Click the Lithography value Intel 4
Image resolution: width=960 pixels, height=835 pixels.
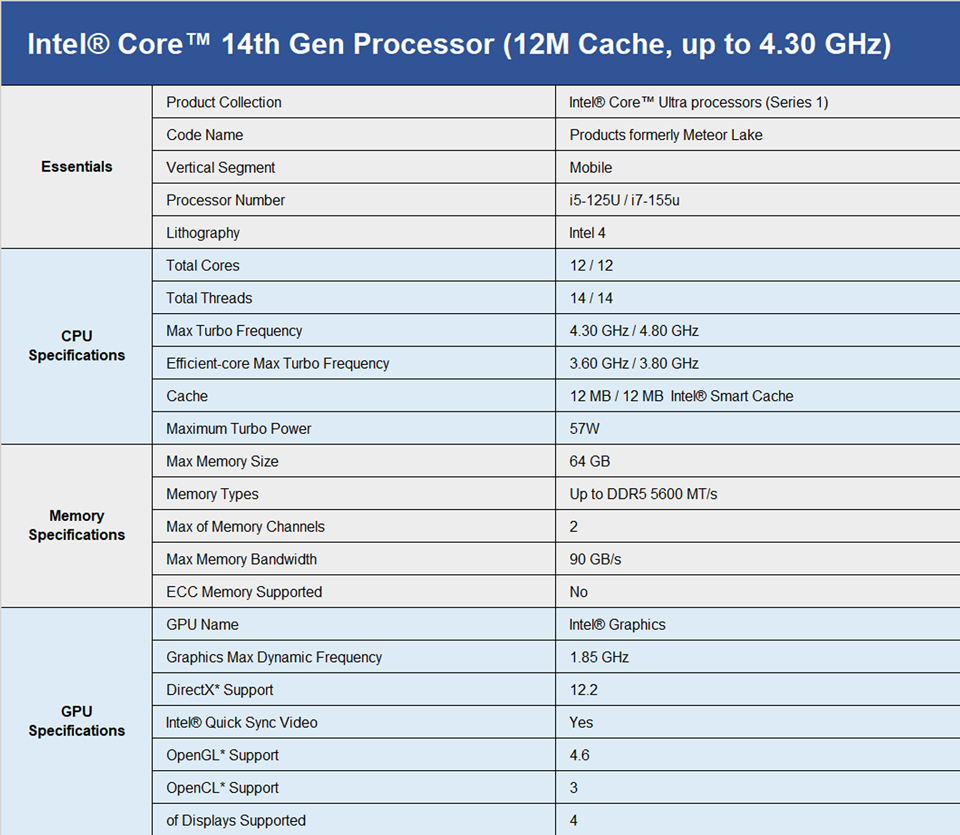(x=587, y=233)
